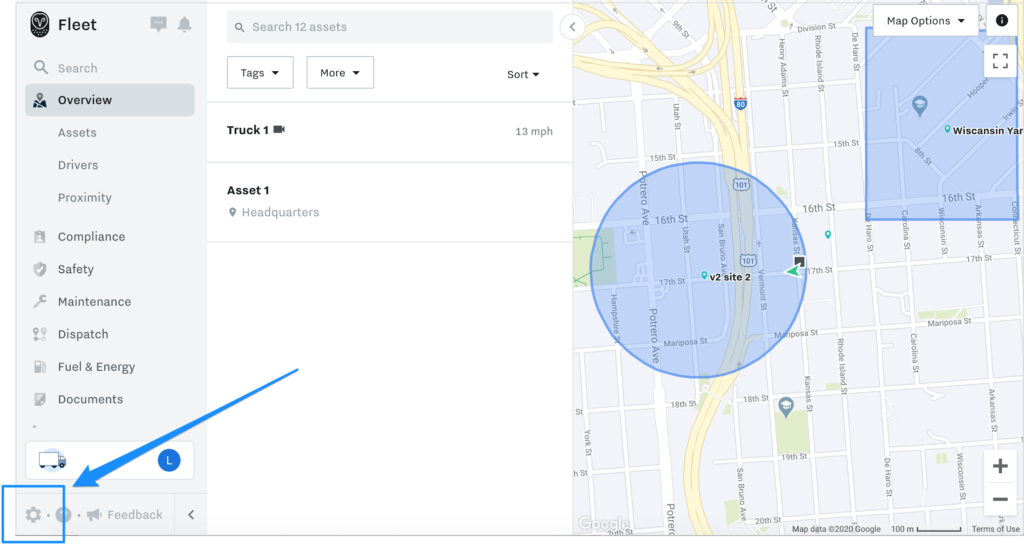Select the Asset 1 row

click(390, 202)
